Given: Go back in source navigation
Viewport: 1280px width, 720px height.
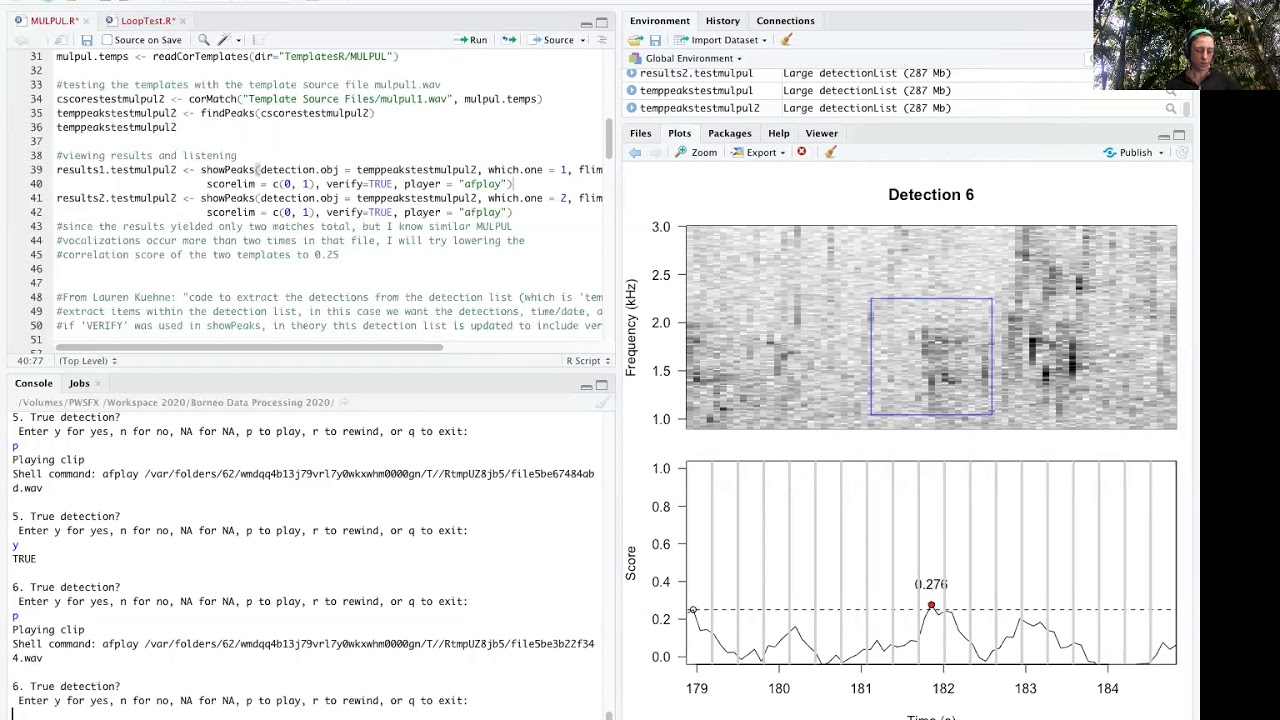Looking at the screenshot, I should pos(21,40).
